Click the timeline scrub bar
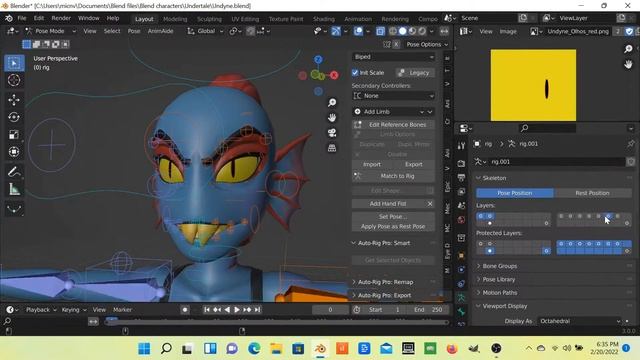 [x=277, y=322]
